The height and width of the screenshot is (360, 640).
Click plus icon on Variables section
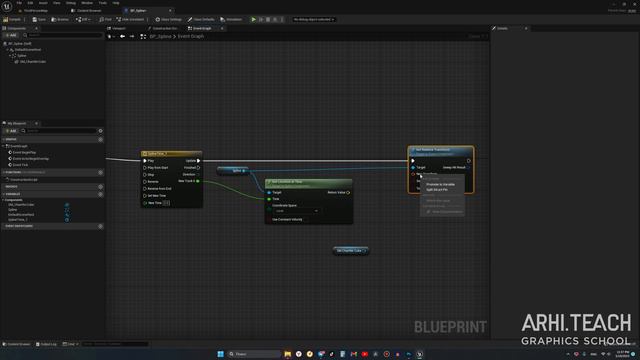(x=100, y=194)
